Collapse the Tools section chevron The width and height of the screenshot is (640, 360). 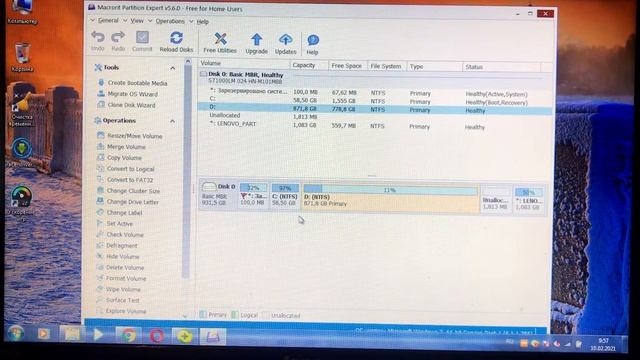point(173,68)
